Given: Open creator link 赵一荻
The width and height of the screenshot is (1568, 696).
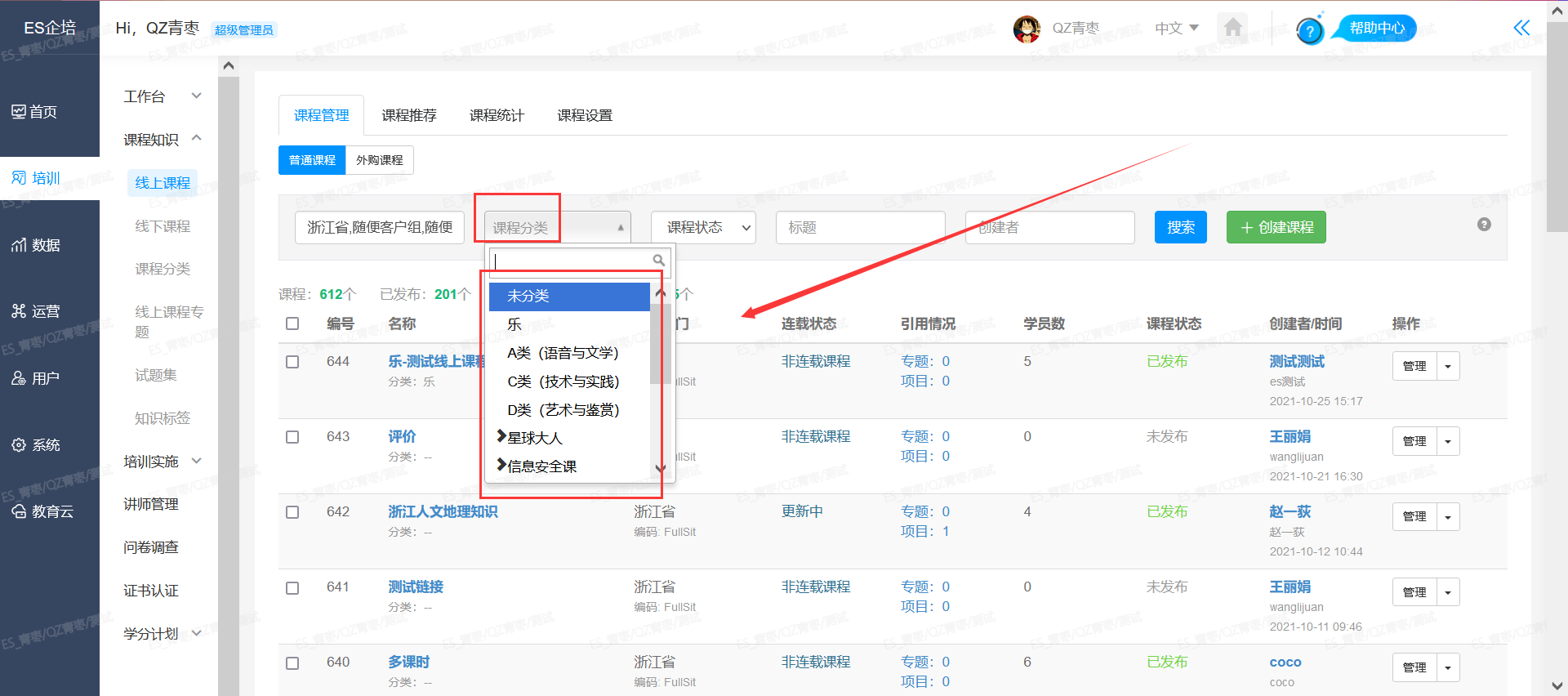Looking at the screenshot, I should (1290, 511).
